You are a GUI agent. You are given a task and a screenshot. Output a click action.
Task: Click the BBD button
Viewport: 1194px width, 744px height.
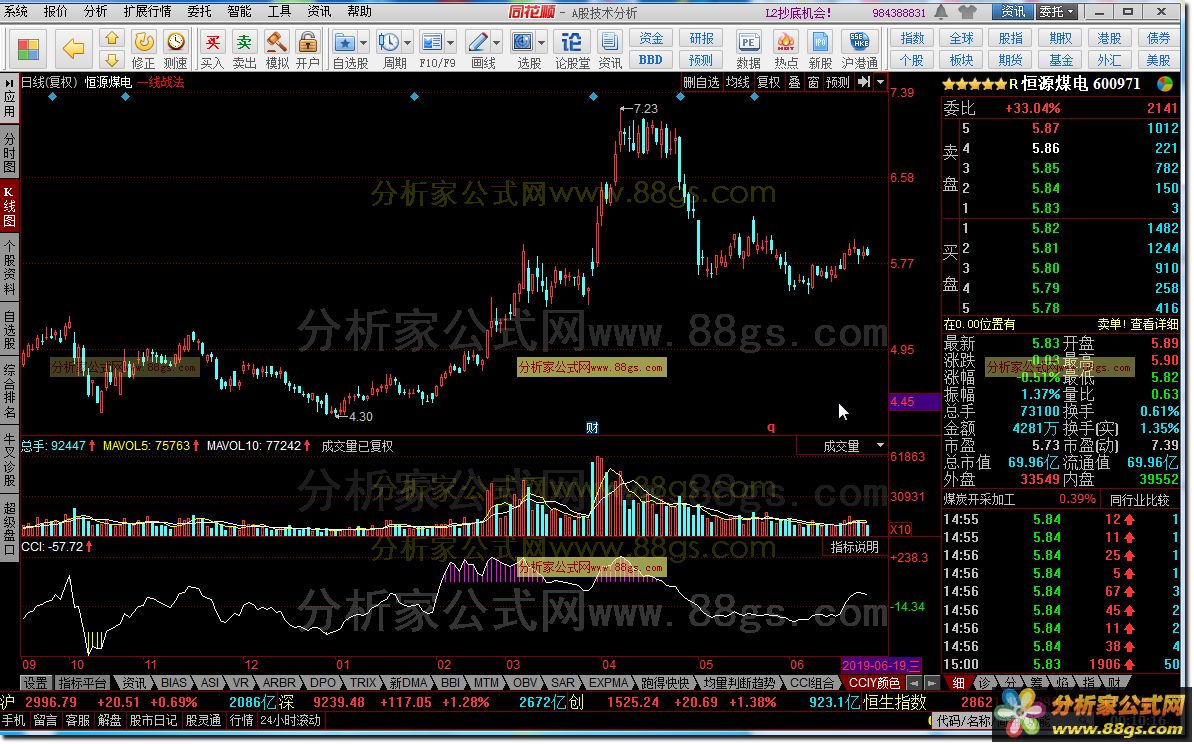[x=650, y=59]
